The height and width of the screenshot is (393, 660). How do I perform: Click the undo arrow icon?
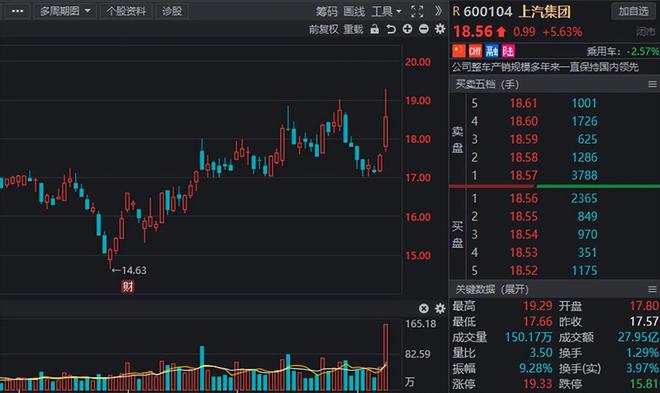pos(391,29)
